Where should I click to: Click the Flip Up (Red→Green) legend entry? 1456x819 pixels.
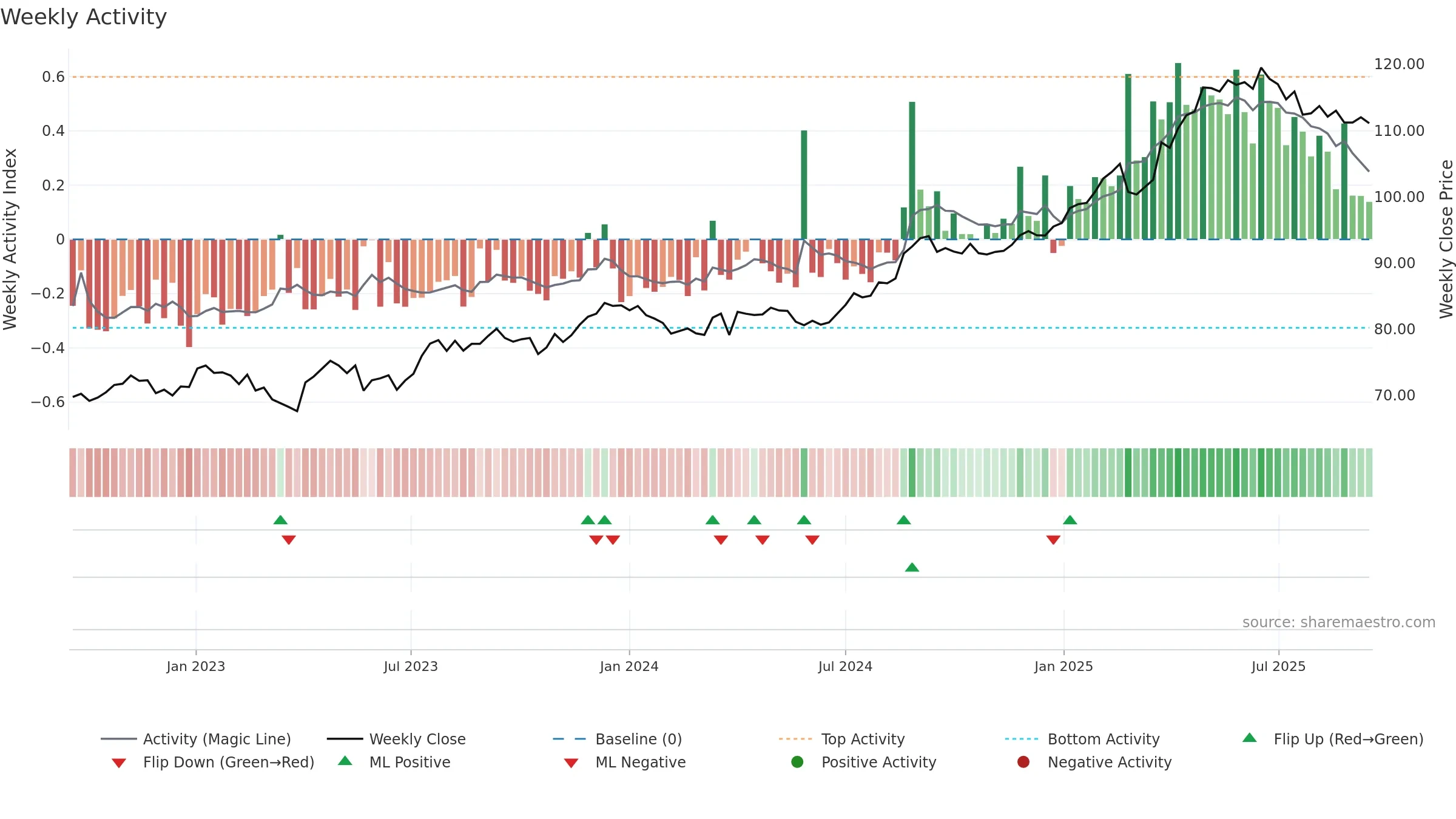(x=1333, y=739)
